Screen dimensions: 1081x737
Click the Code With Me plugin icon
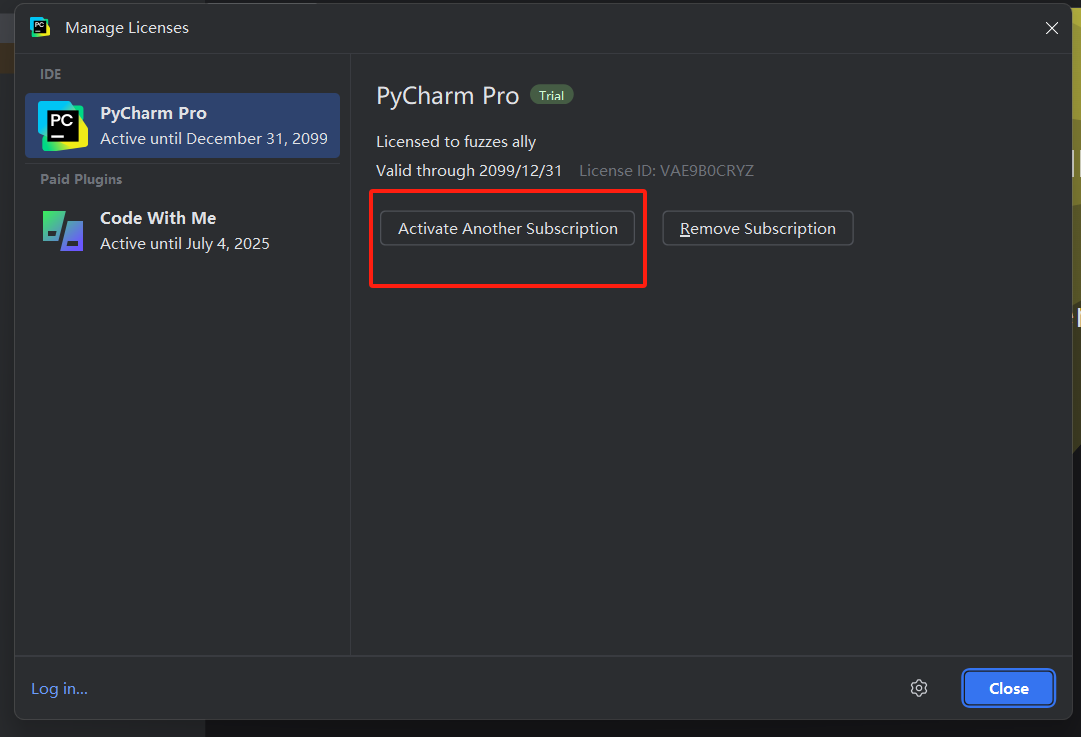click(63, 231)
